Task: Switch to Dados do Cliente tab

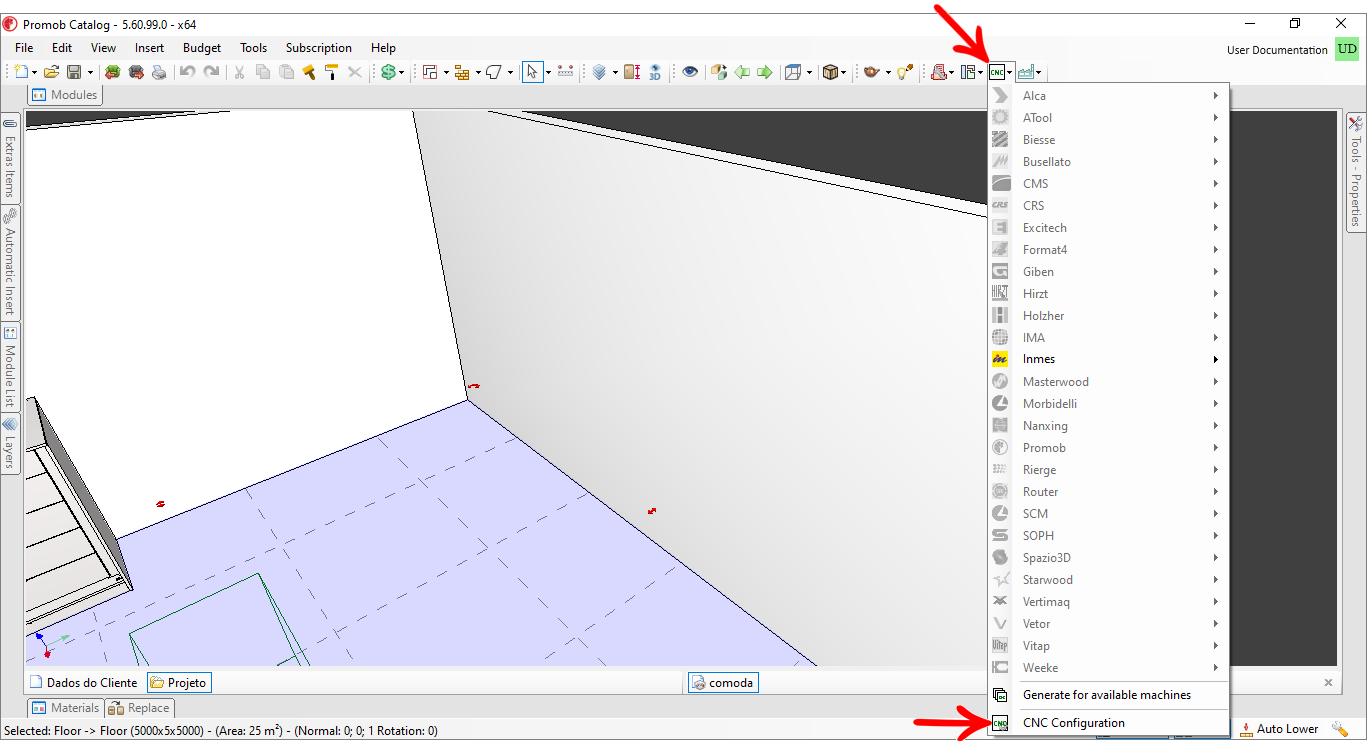Action: click(x=84, y=683)
